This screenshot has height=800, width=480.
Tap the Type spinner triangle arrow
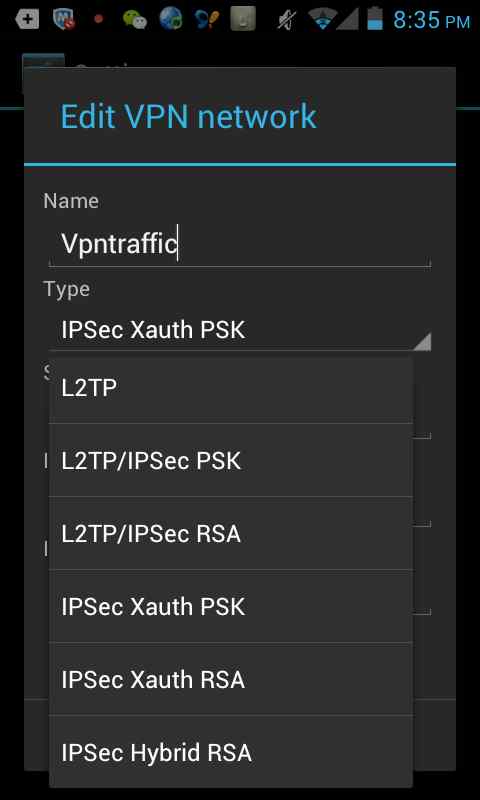(422, 341)
